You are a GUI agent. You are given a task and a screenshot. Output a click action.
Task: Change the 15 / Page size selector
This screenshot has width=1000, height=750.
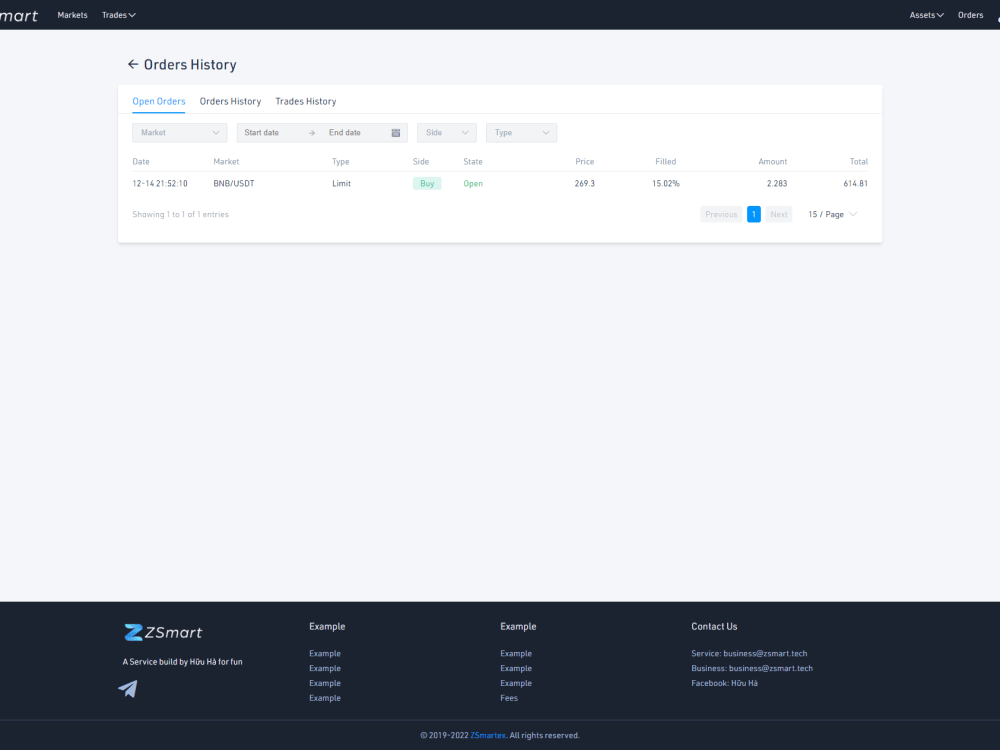pyautogui.click(x=832, y=214)
